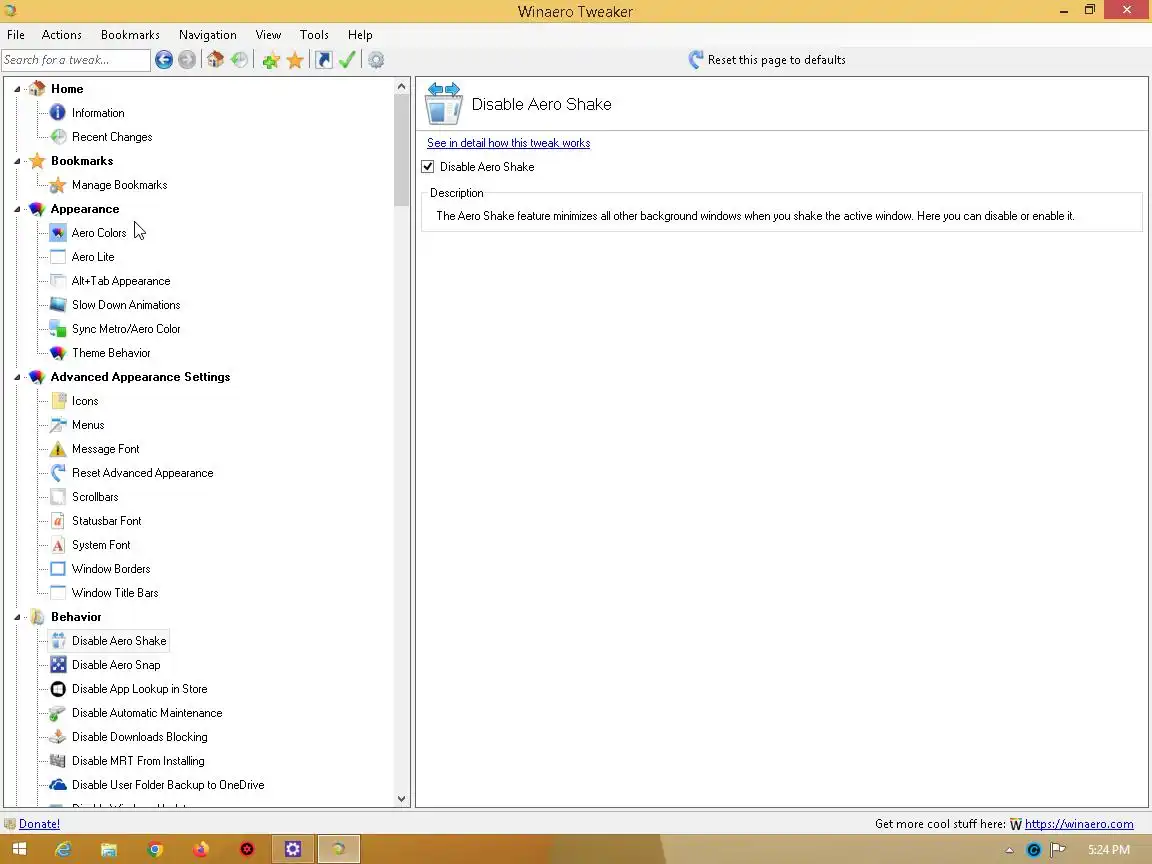Click the green checkmark toolbar icon
This screenshot has height=864, width=1152.
click(348, 60)
